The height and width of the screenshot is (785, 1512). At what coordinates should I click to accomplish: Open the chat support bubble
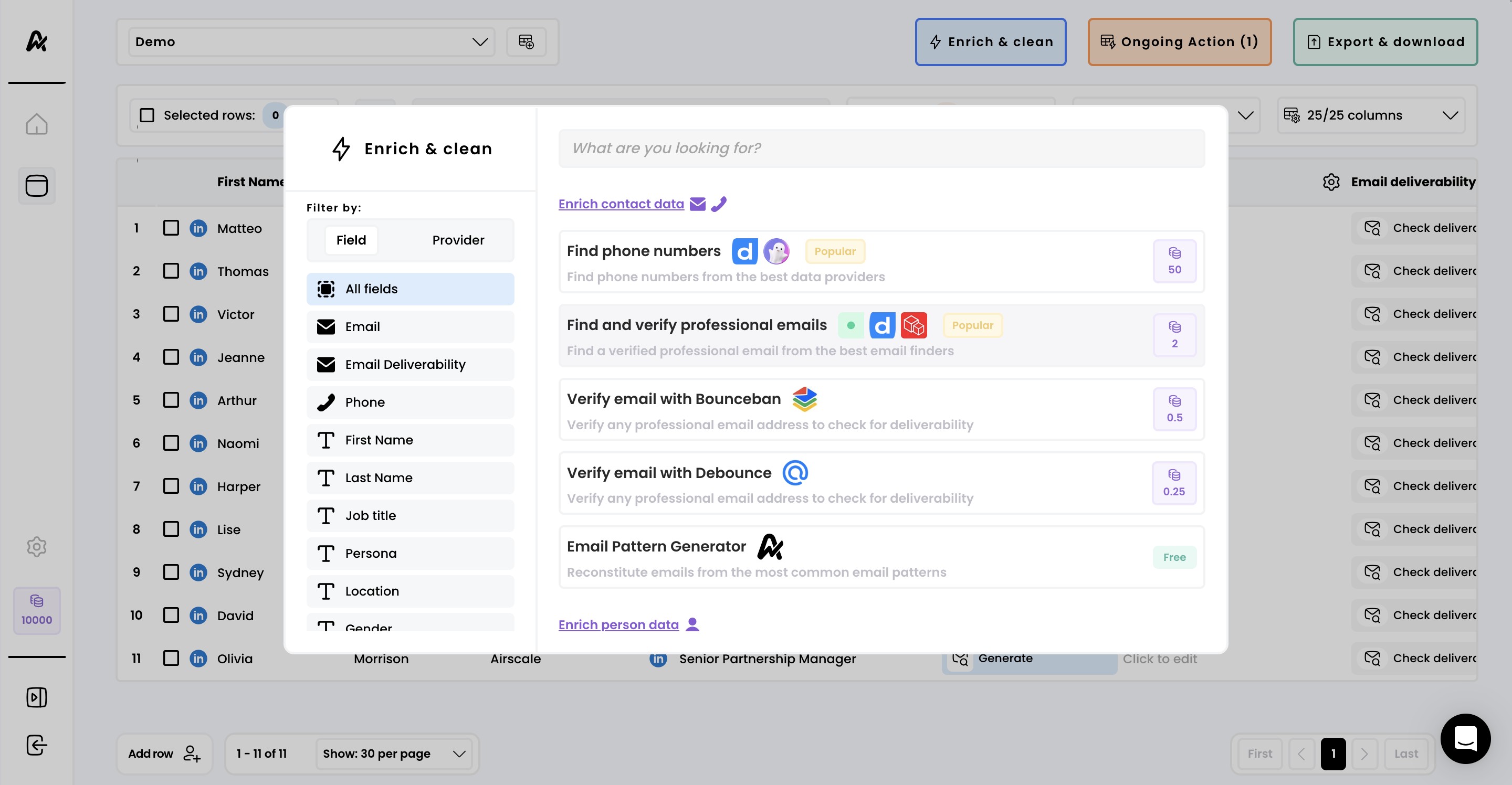tap(1465, 739)
